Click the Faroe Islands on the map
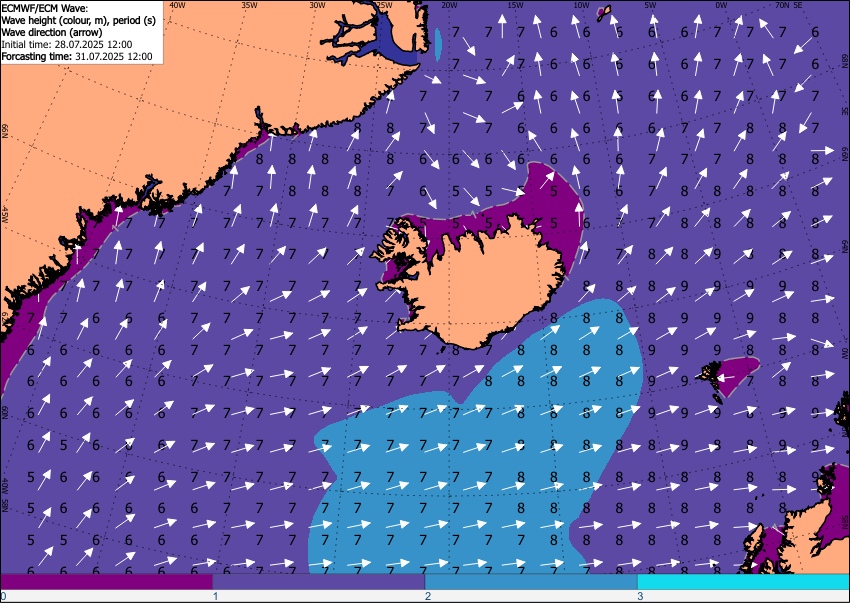Screen dimensions: 850x603 pyautogui.click(x=712, y=380)
